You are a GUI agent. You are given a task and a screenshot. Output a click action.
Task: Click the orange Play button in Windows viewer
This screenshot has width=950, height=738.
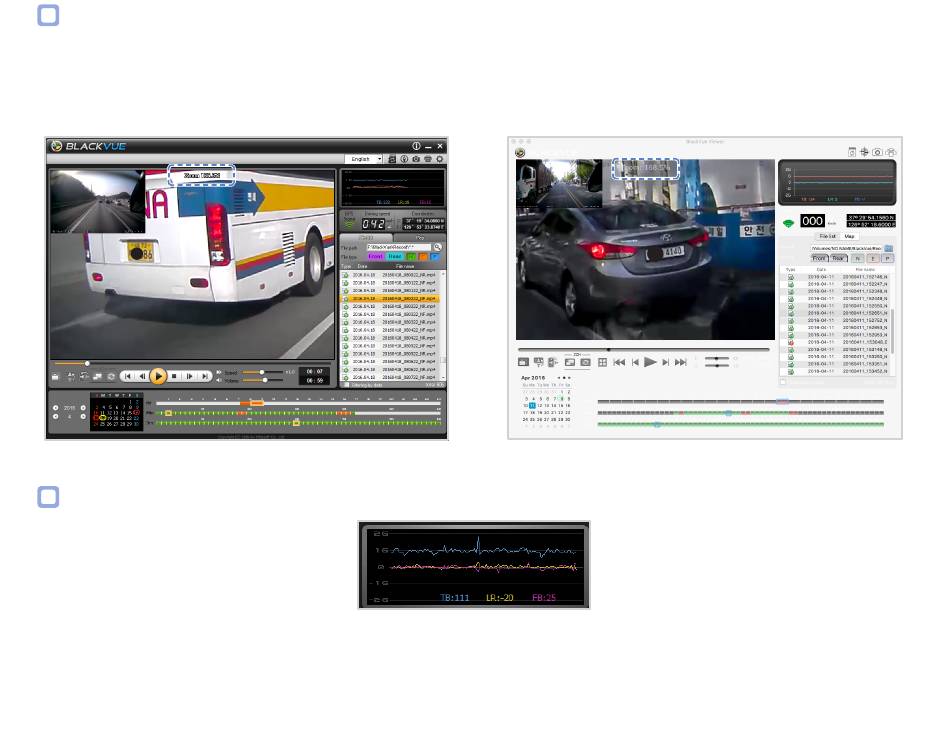point(158,376)
